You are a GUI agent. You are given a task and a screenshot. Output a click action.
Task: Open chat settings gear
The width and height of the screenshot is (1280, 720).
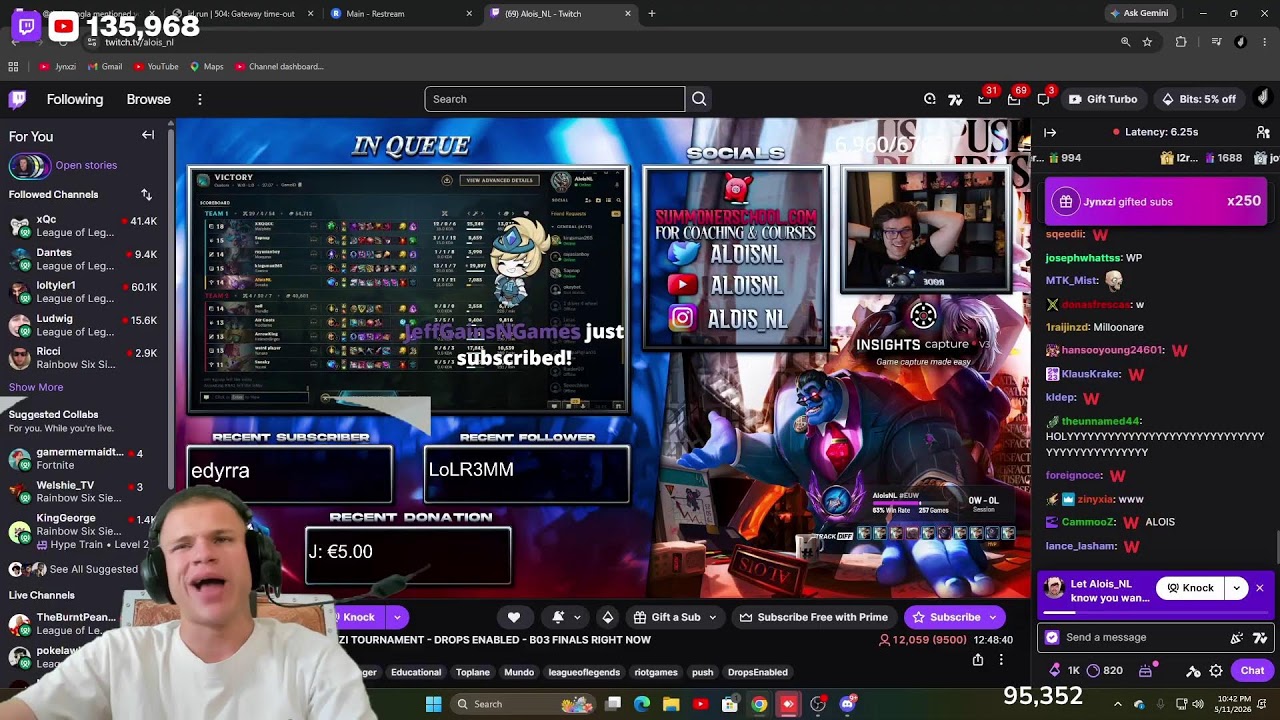pos(1216,671)
